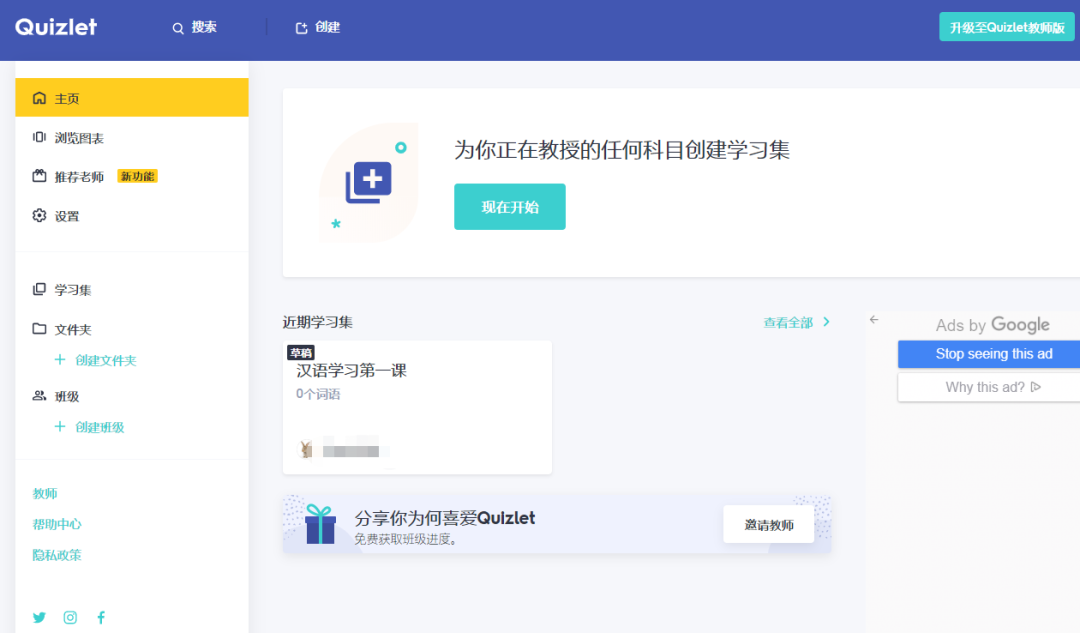Screen dimensions: 1080x633
Task: Open search using the magnifier icon
Action: point(177,28)
